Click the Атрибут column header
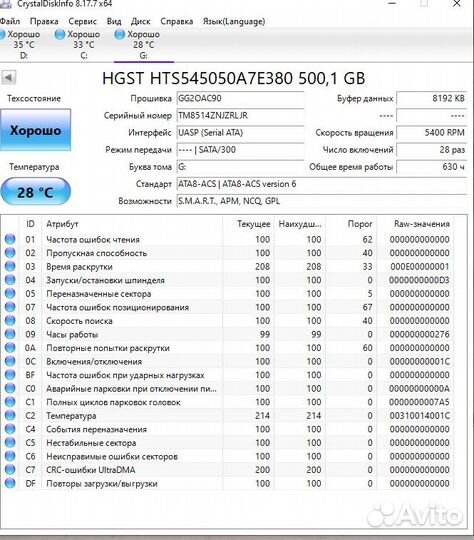Screen dimensions: 474x540 click(x=132, y=224)
